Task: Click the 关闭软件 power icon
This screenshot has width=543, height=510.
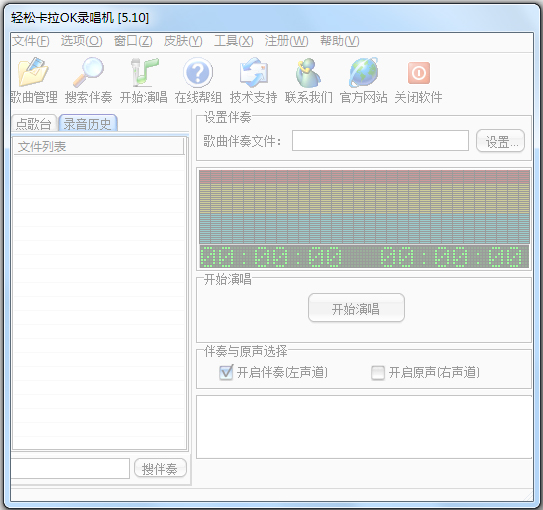Action: click(x=419, y=73)
